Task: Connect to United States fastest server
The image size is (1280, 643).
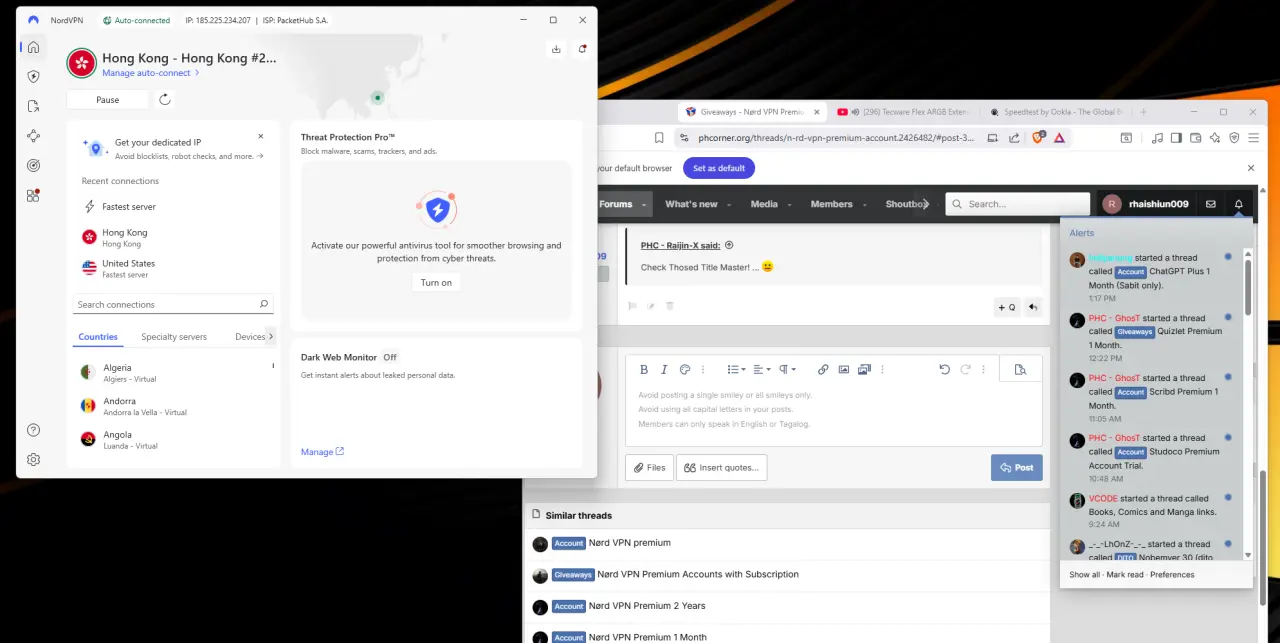Action: pos(172,268)
